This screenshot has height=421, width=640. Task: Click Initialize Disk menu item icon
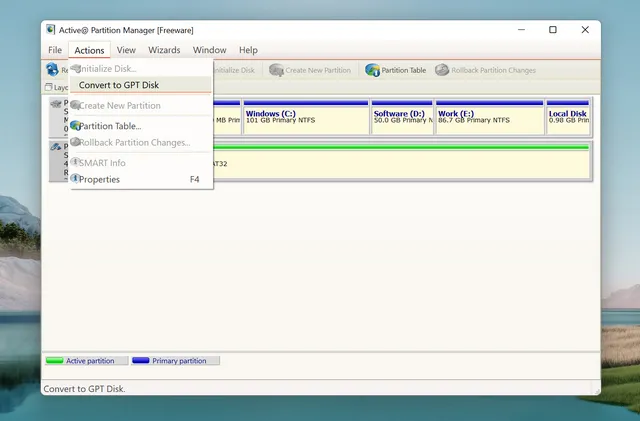click(76, 68)
